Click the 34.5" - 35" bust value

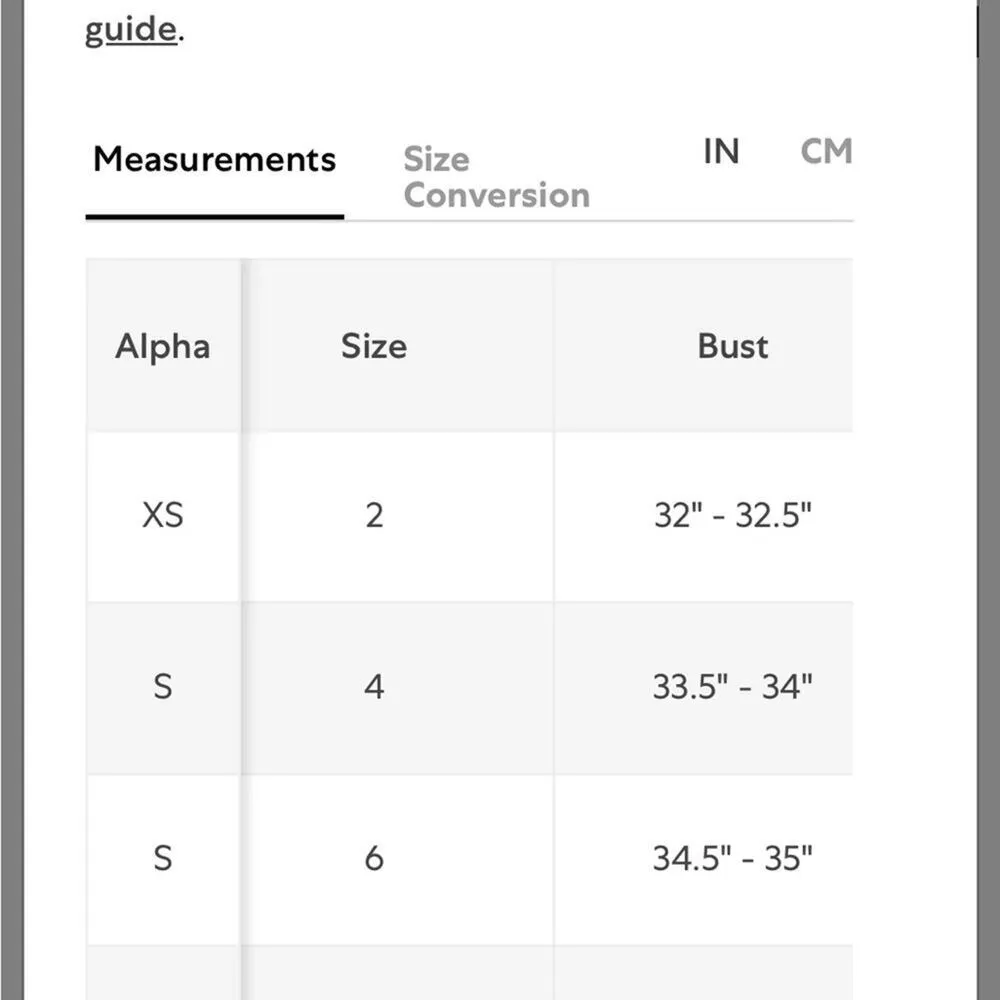(x=733, y=858)
